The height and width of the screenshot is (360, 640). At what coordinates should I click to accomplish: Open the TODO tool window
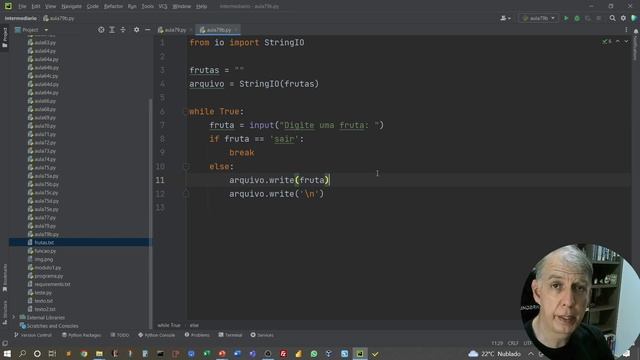pos(120,335)
